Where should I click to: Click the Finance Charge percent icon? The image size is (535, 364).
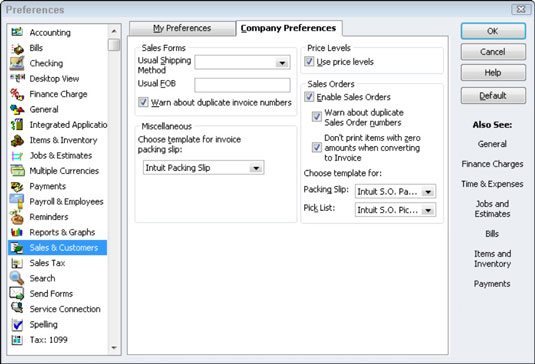[17, 94]
